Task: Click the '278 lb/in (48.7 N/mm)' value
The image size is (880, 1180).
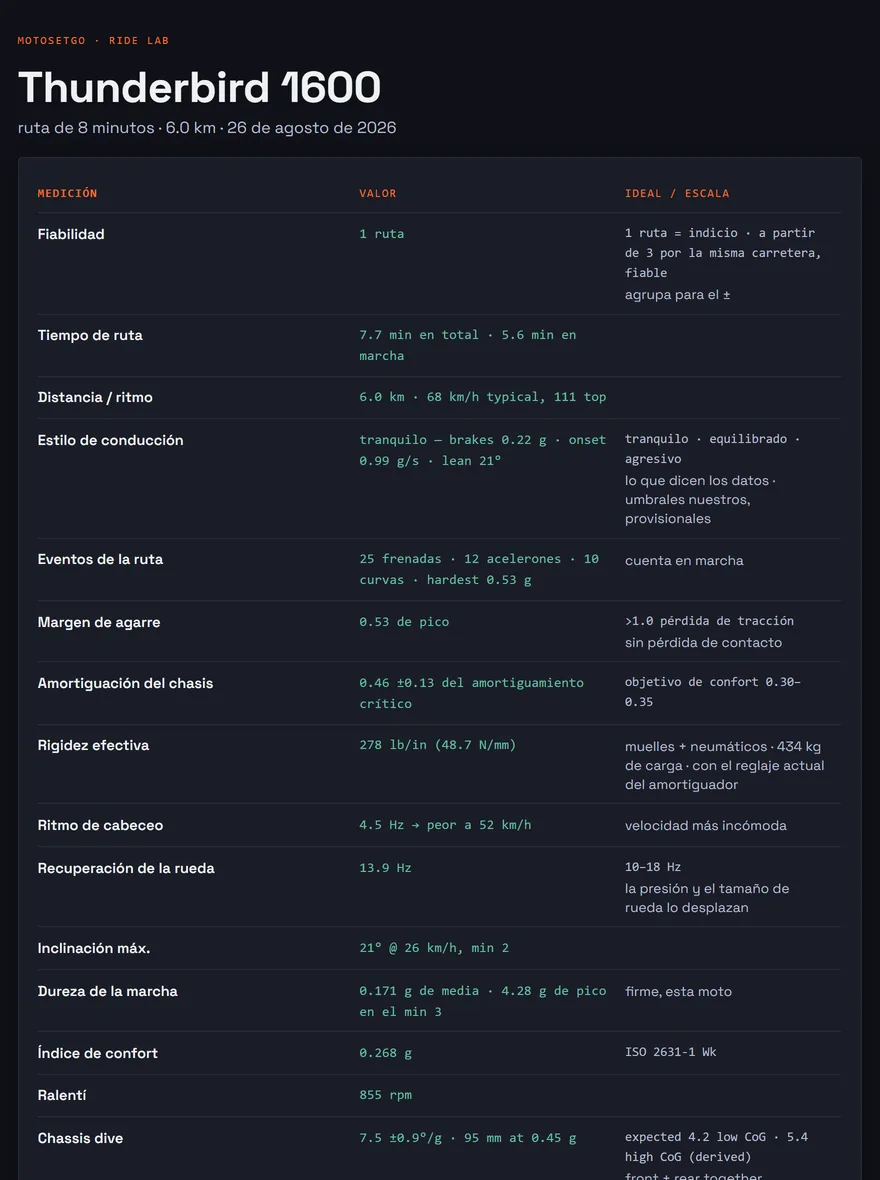Action: [x=437, y=745]
